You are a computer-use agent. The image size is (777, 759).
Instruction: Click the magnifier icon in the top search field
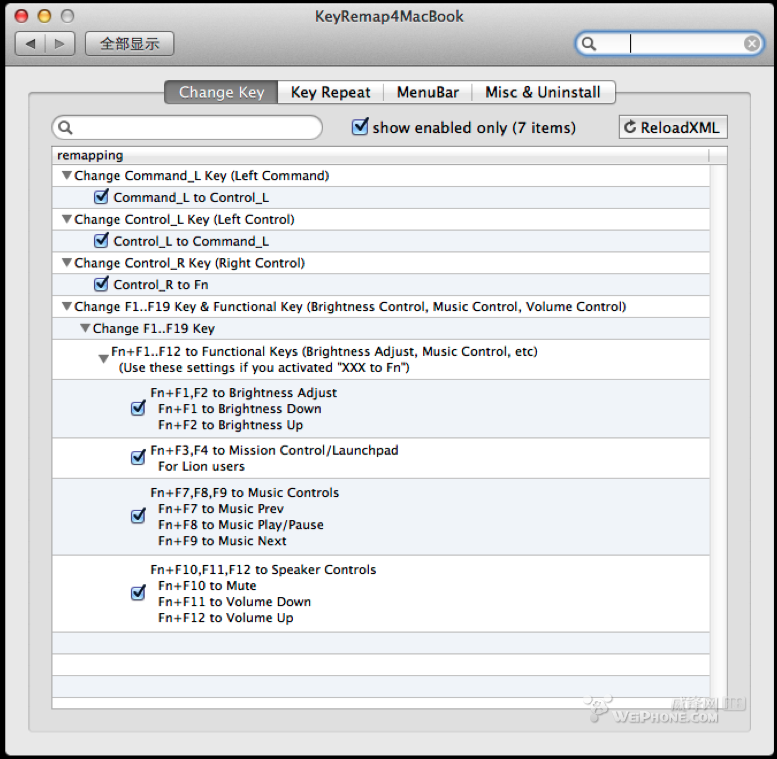(588, 44)
